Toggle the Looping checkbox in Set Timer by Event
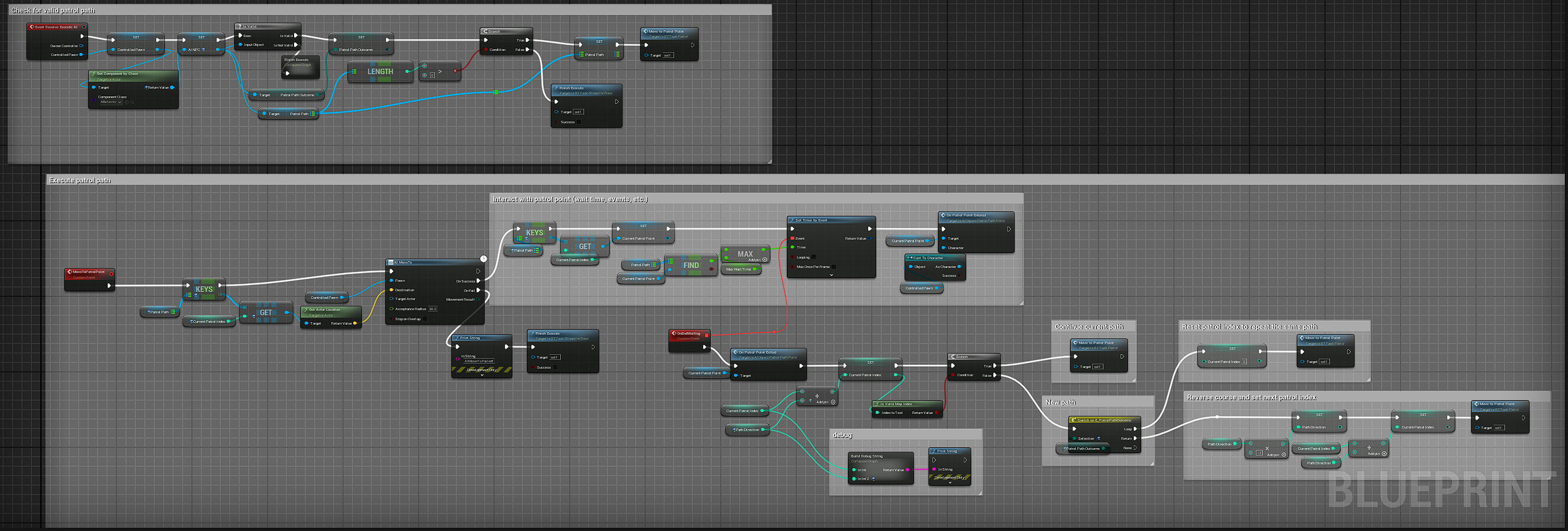The image size is (1568, 531). 814,257
